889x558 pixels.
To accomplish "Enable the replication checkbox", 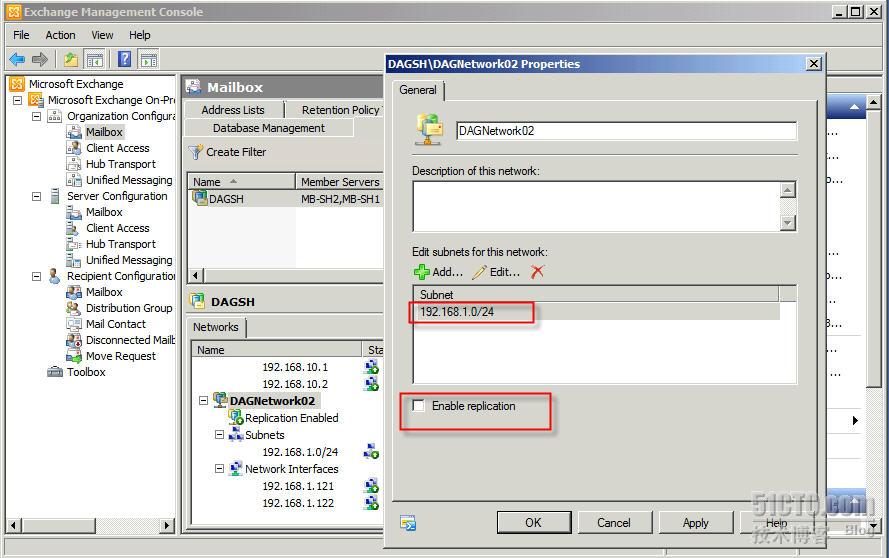I will point(418,405).
